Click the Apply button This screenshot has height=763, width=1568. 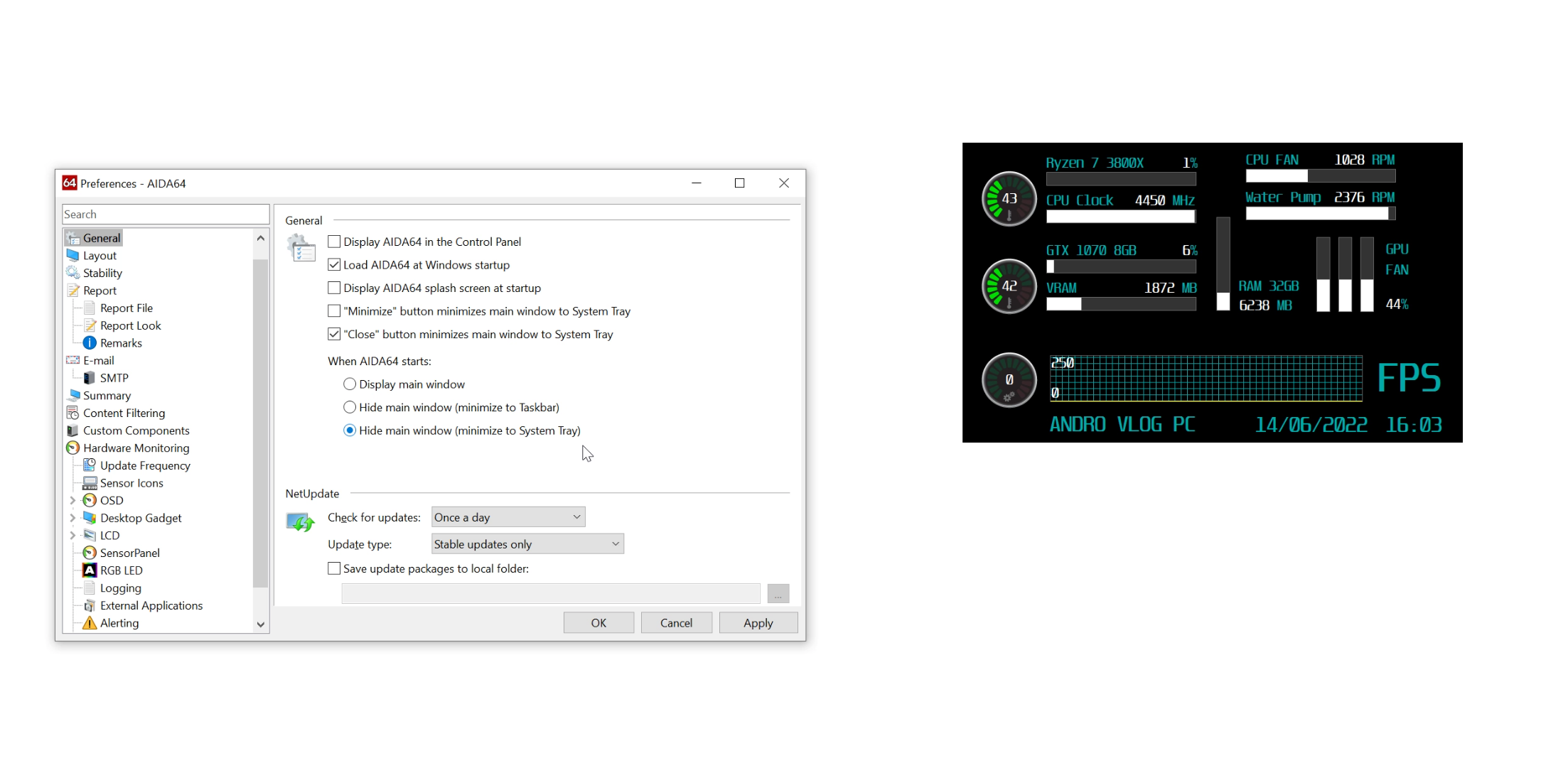coord(758,623)
